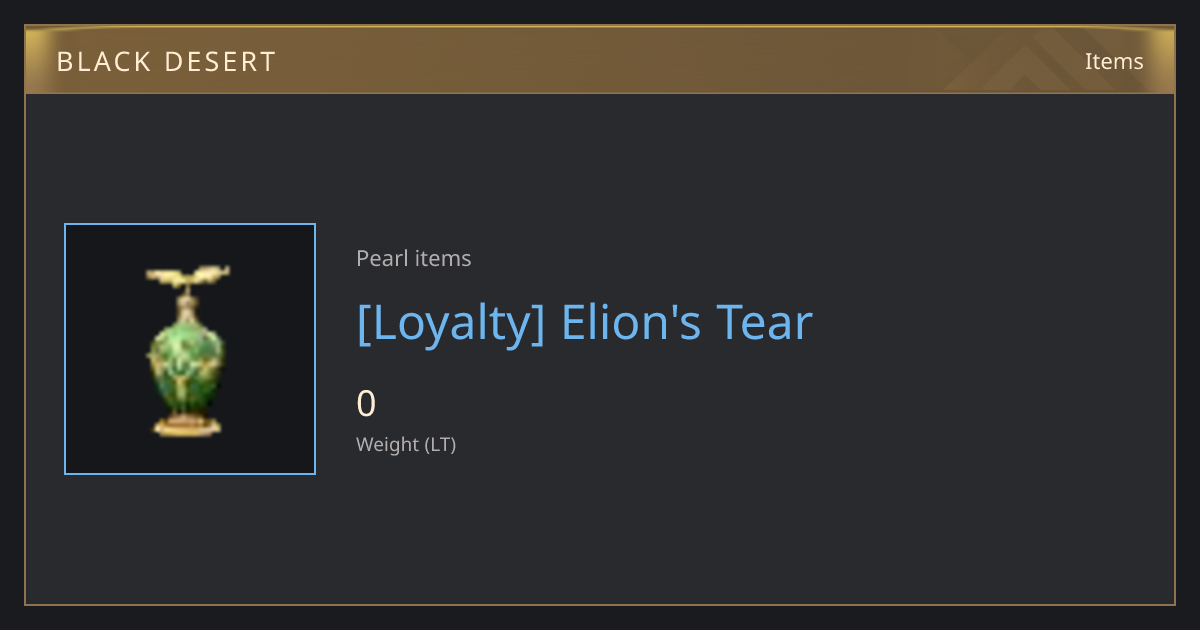This screenshot has width=1200, height=630.
Task: Click the golden winged stopper on the bottle
Action: (x=188, y=275)
